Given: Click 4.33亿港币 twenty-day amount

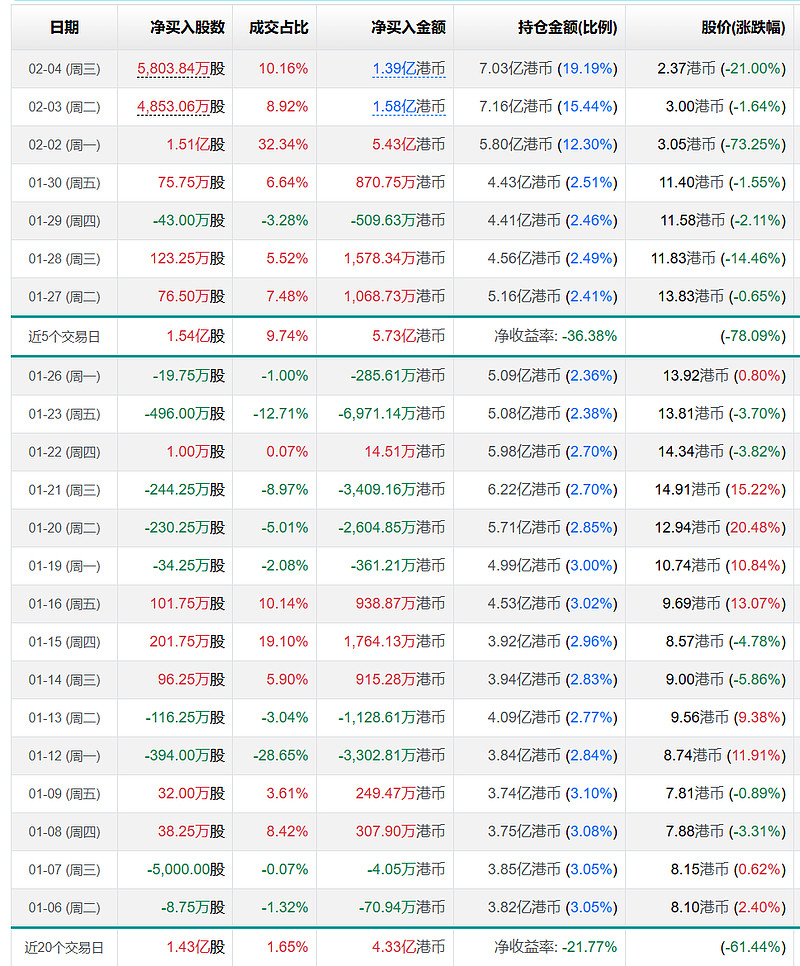Looking at the screenshot, I should coord(408,948).
